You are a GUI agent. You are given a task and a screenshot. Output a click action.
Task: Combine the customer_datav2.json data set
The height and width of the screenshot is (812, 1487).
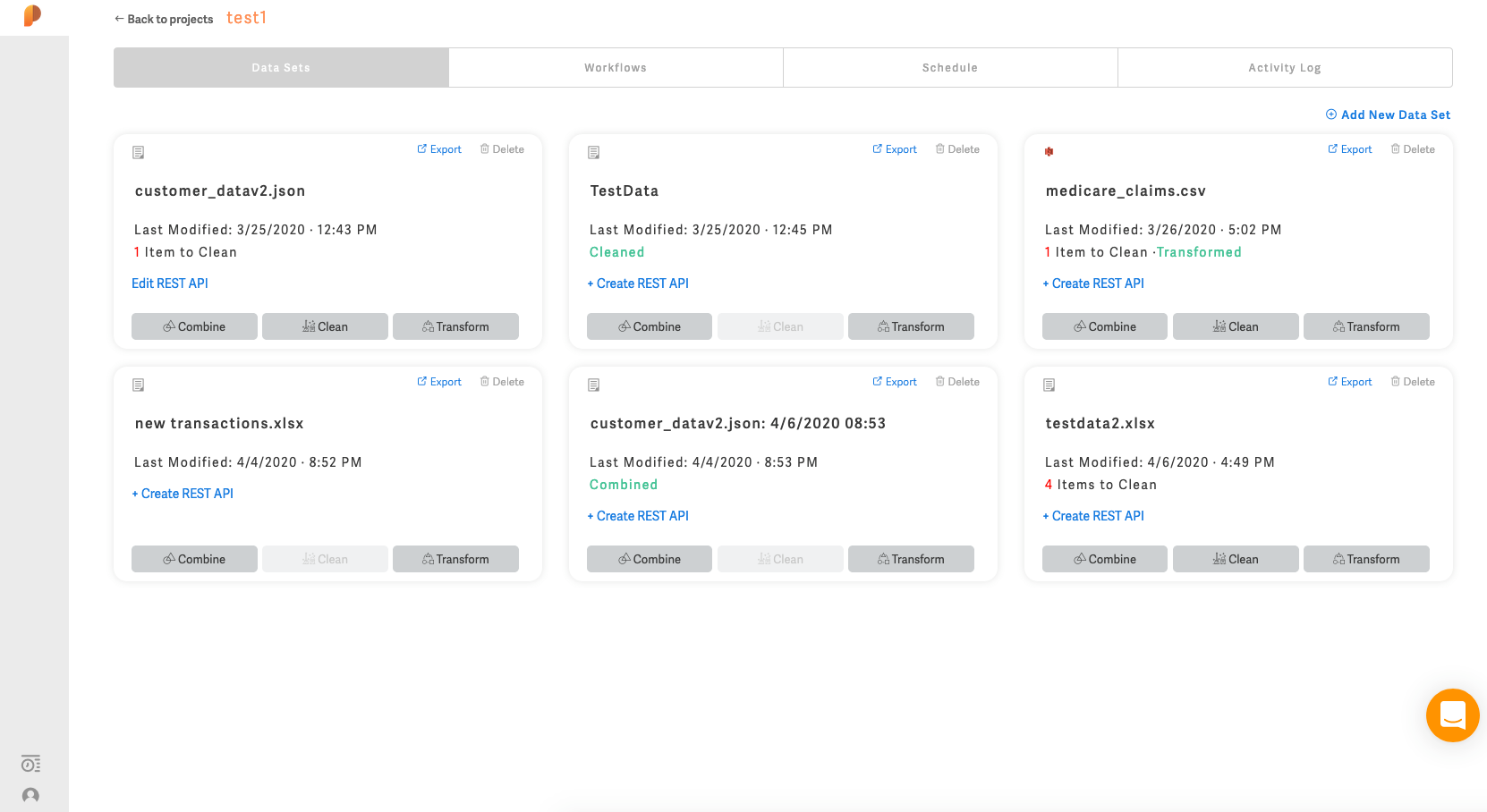[x=194, y=326]
